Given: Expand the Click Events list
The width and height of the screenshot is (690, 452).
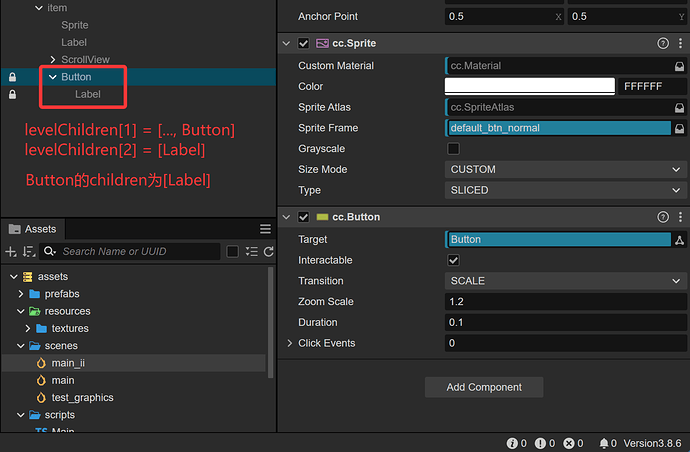Looking at the screenshot, I should tap(289, 343).
